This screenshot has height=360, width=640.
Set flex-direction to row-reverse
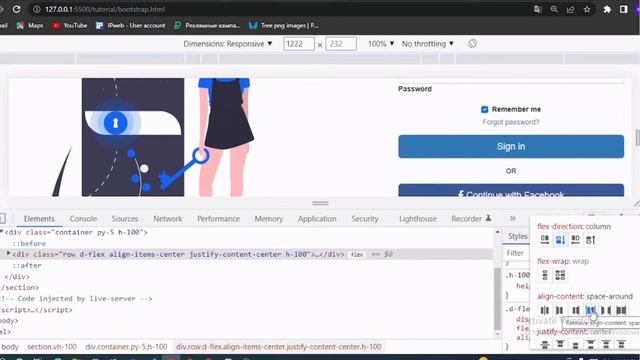(575, 240)
